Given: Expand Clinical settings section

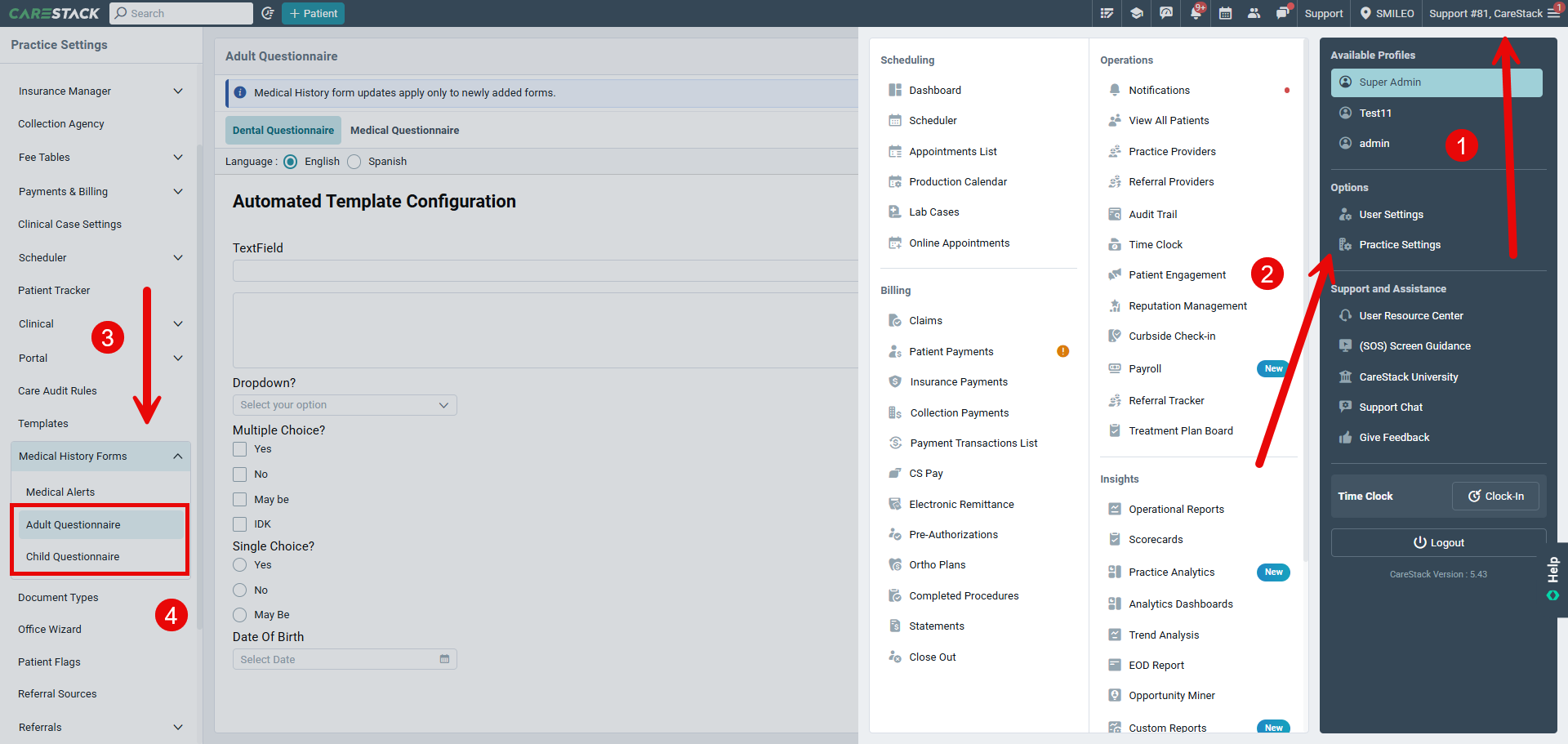Looking at the screenshot, I should (x=178, y=324).
